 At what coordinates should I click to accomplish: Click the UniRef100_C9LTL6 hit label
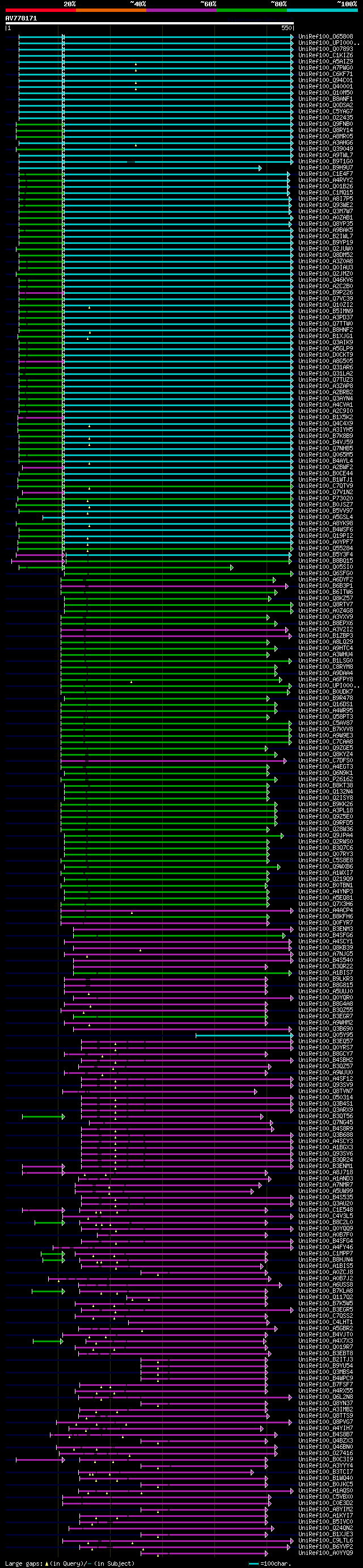click(325, 1540)
